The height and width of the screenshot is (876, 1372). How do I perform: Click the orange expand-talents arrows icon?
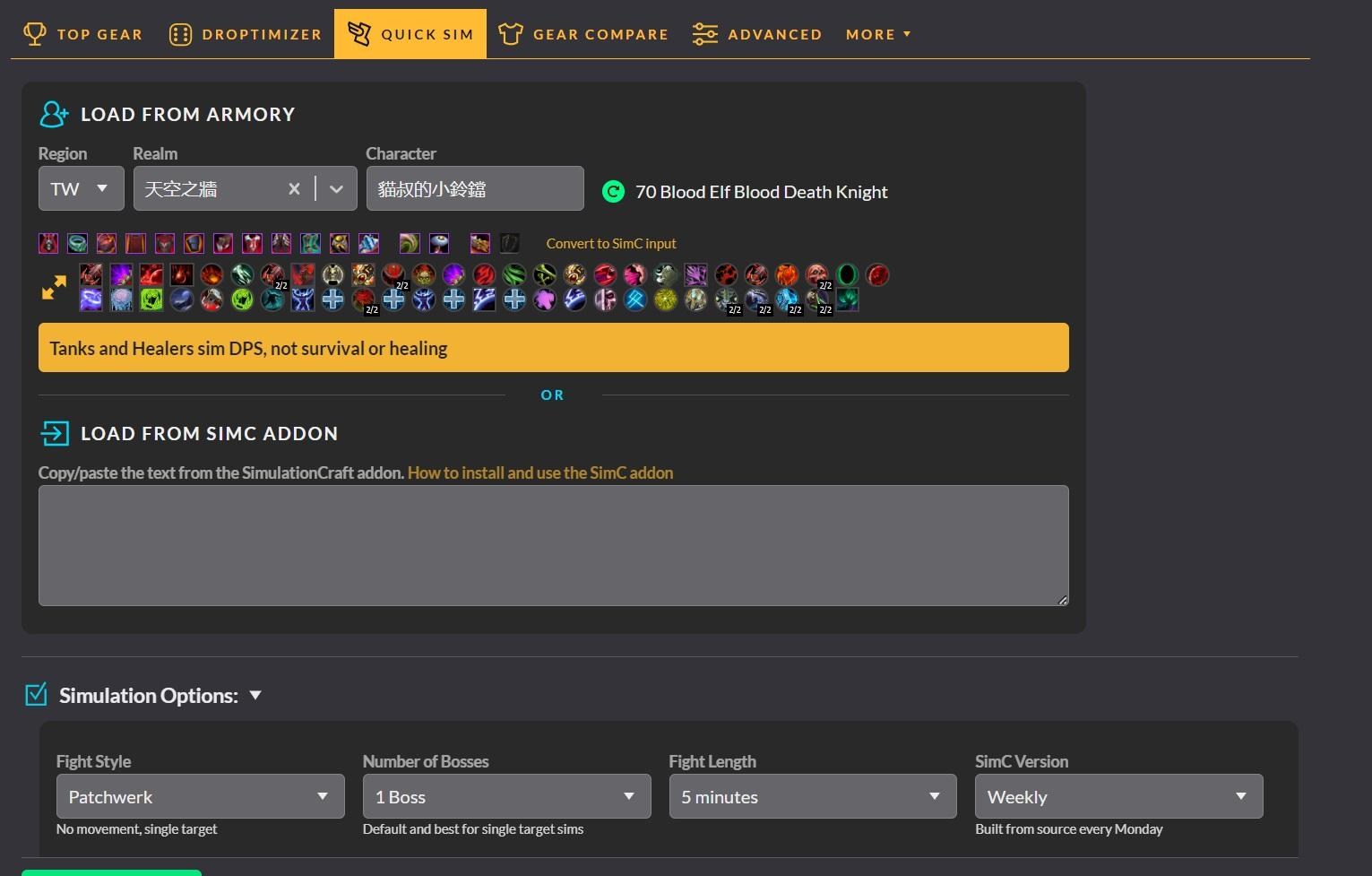[54, 287]
